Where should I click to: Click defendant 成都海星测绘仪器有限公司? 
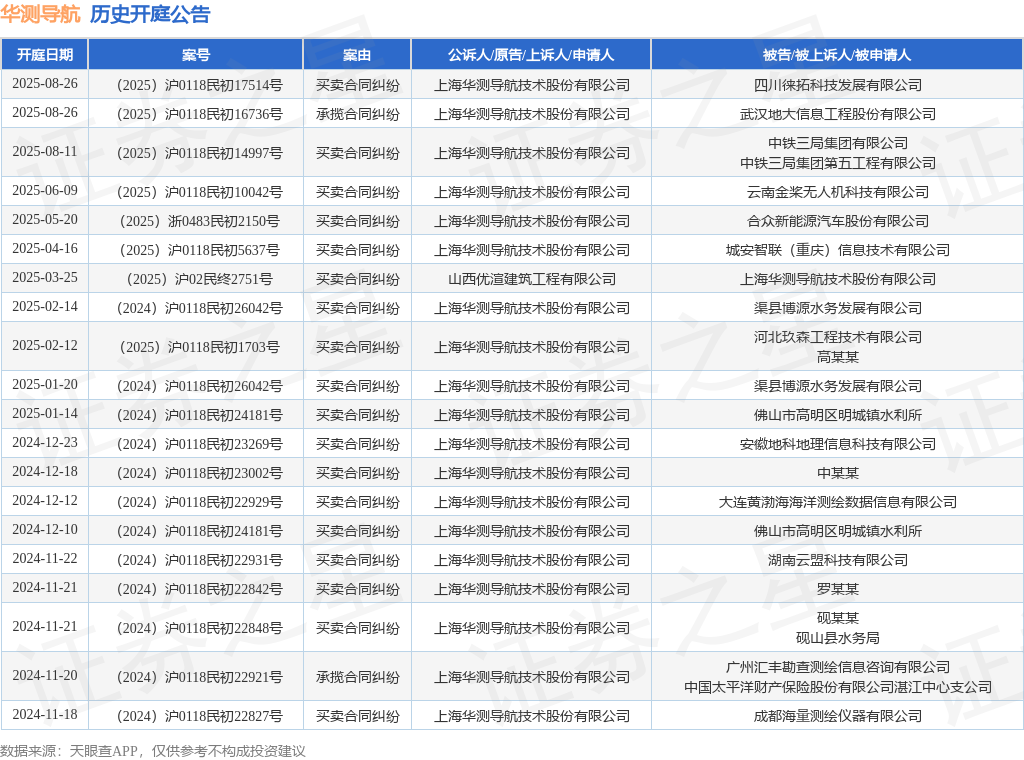(838, 716)
